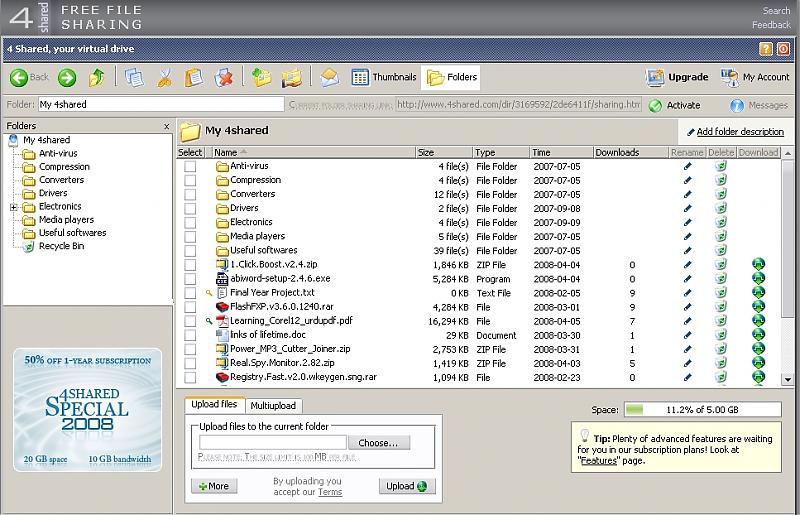800x515 pixels.
Task: Check the Real.Spy.Monitor.2.82.zip checkbox
Action: point(190,363)
